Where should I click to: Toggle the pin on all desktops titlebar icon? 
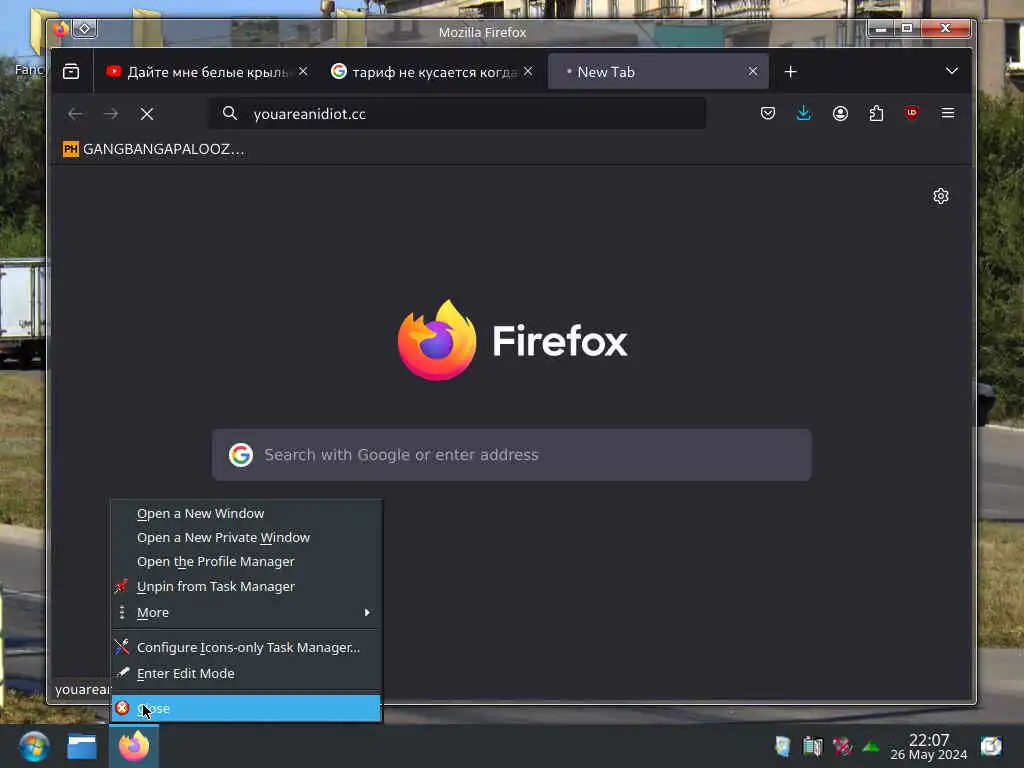coord(85,29)
